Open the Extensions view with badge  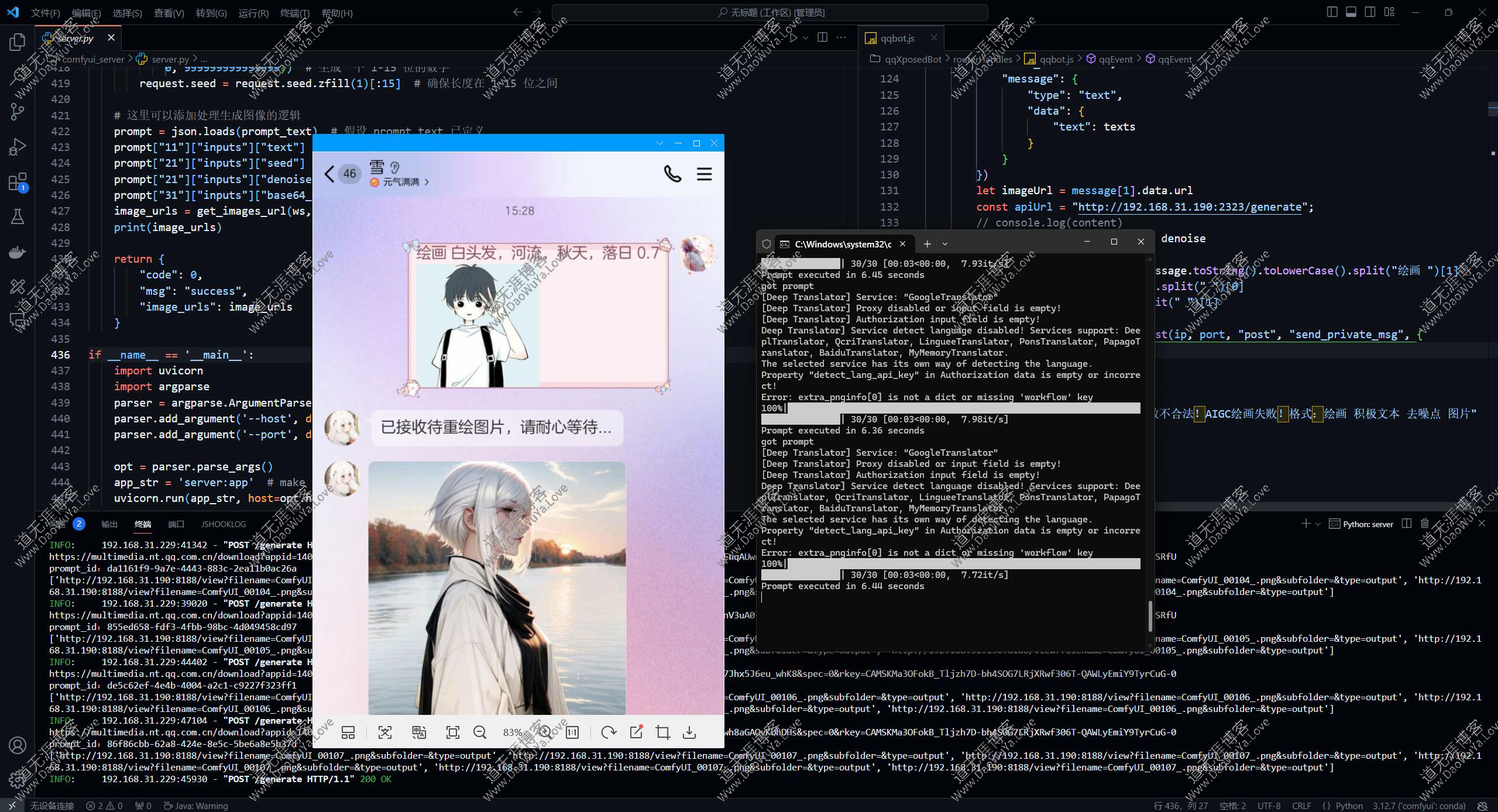tap(18, 182)
